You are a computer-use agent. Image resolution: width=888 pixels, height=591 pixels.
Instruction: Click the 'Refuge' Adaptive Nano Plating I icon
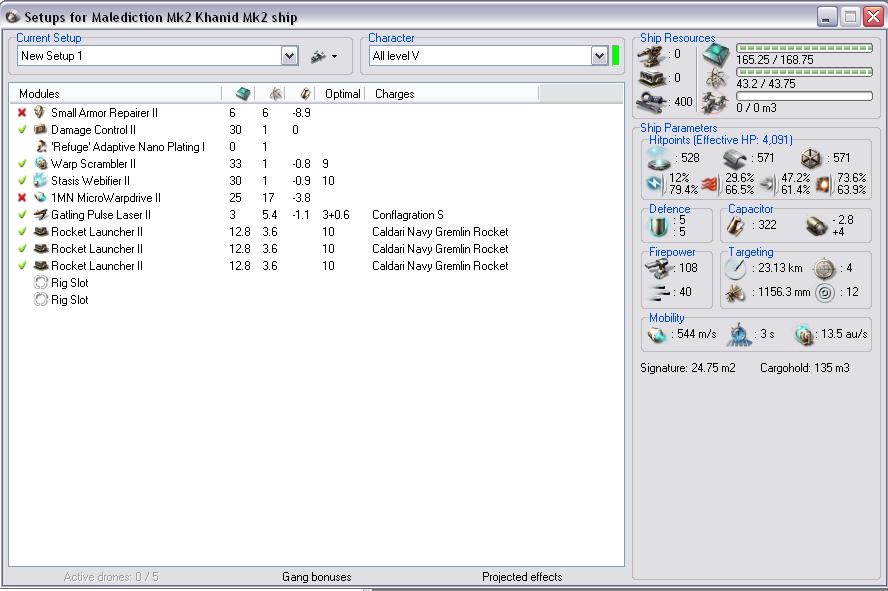click(41, 147)
